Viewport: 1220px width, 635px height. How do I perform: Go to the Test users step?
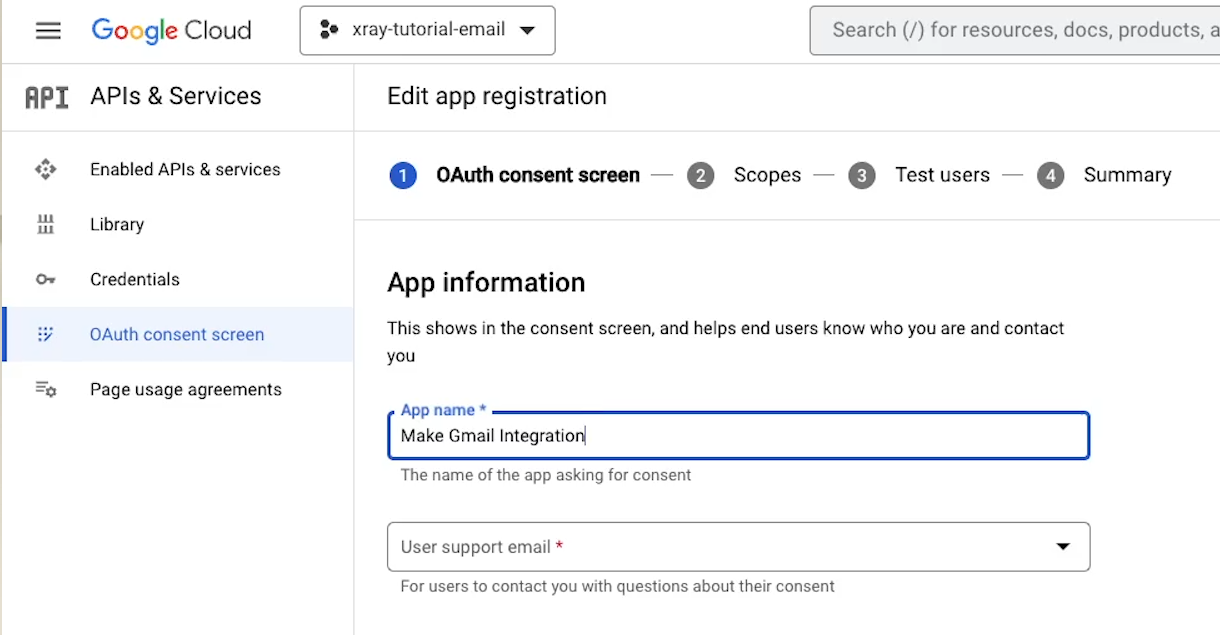pyautogui.click(x=942, y=175)
